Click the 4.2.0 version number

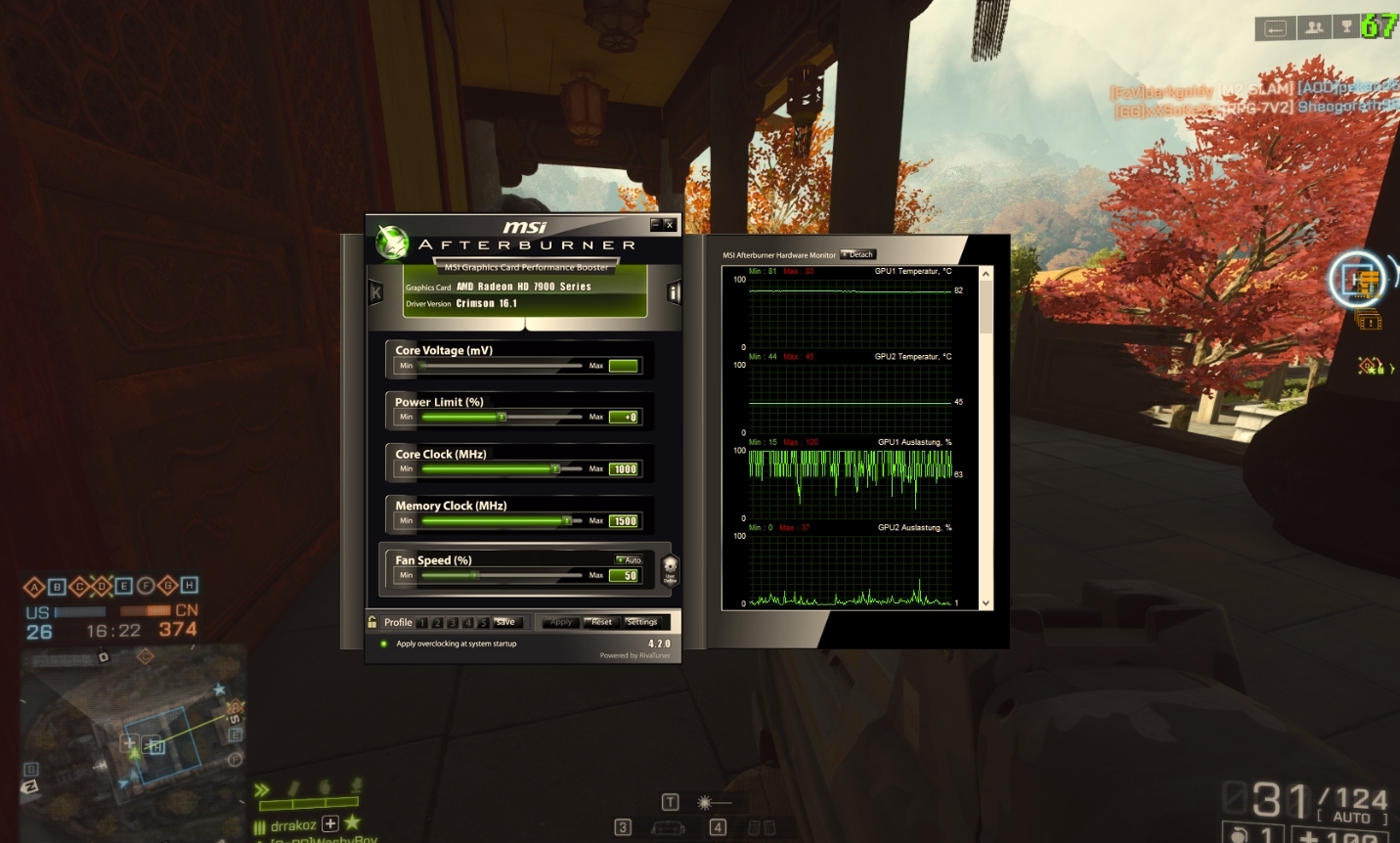(x=659, y=643)
